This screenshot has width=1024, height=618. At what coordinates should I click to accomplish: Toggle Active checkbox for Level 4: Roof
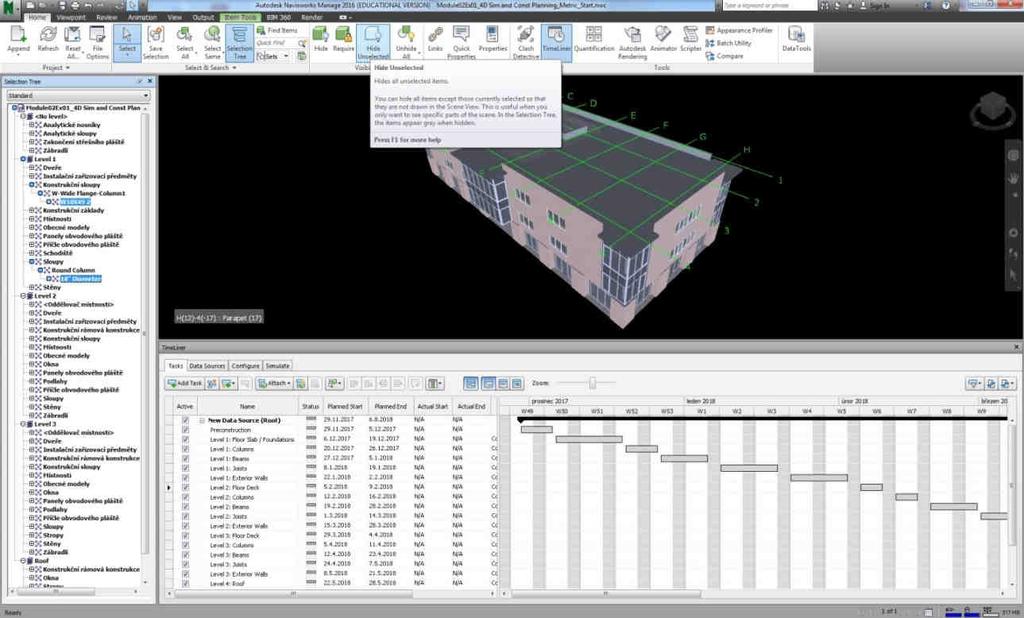click(185, 583)
